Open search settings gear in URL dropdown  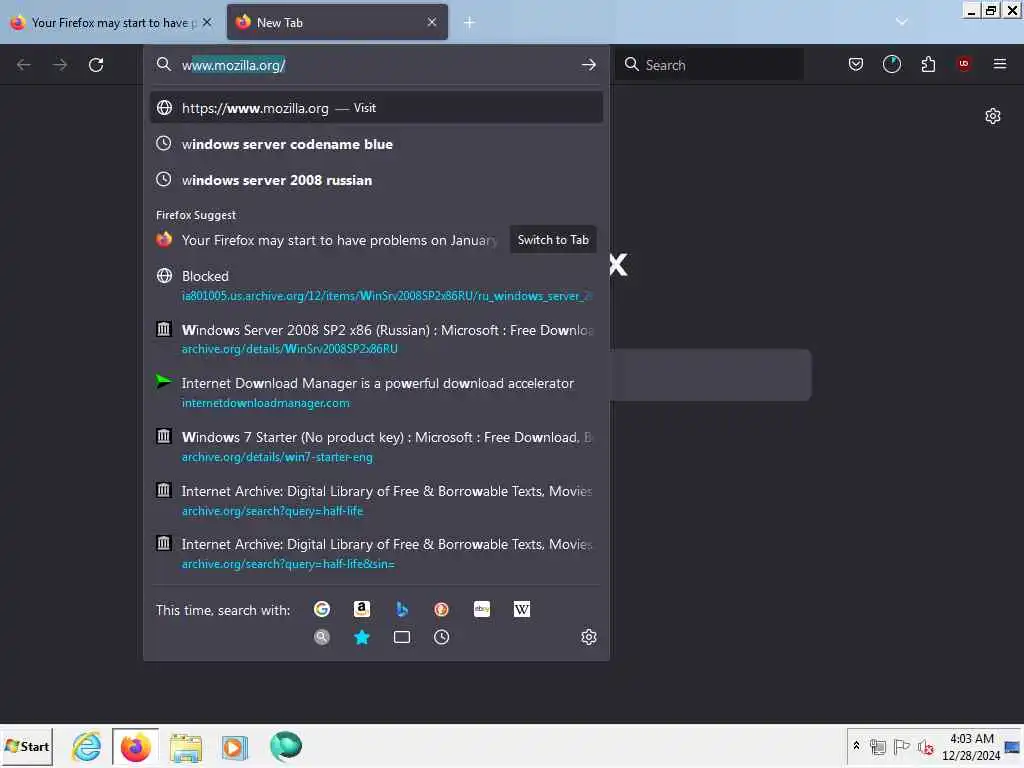[x=589, y=637]
